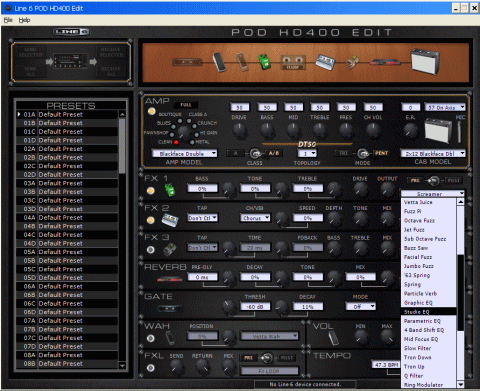Click the FULL button in AMP section
The image size is (480, 391).
click(186, 105)
